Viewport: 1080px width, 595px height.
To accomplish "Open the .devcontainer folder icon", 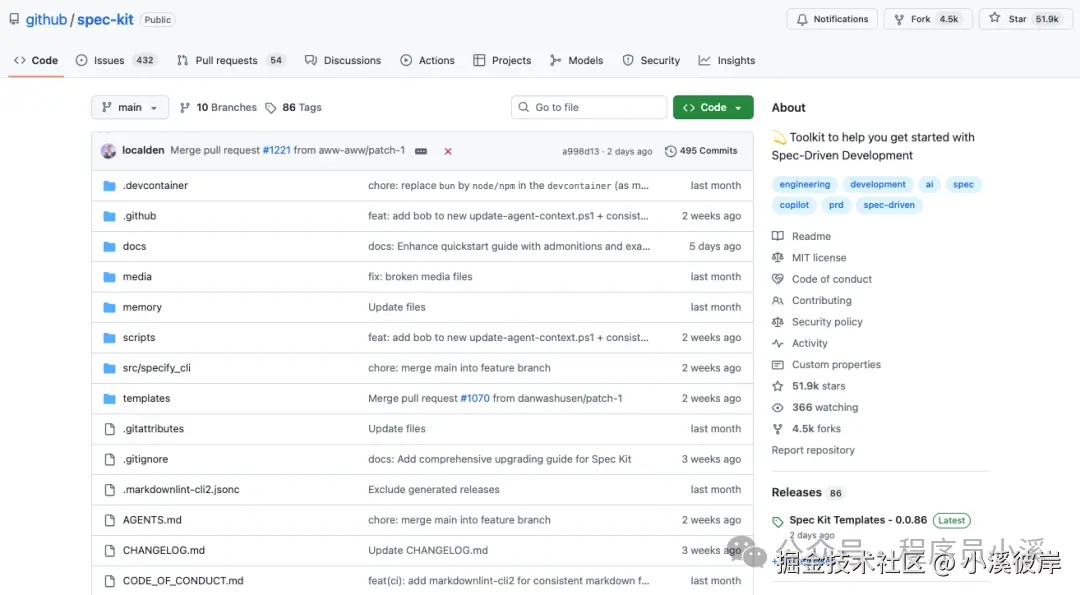I will tap(109, 186).
